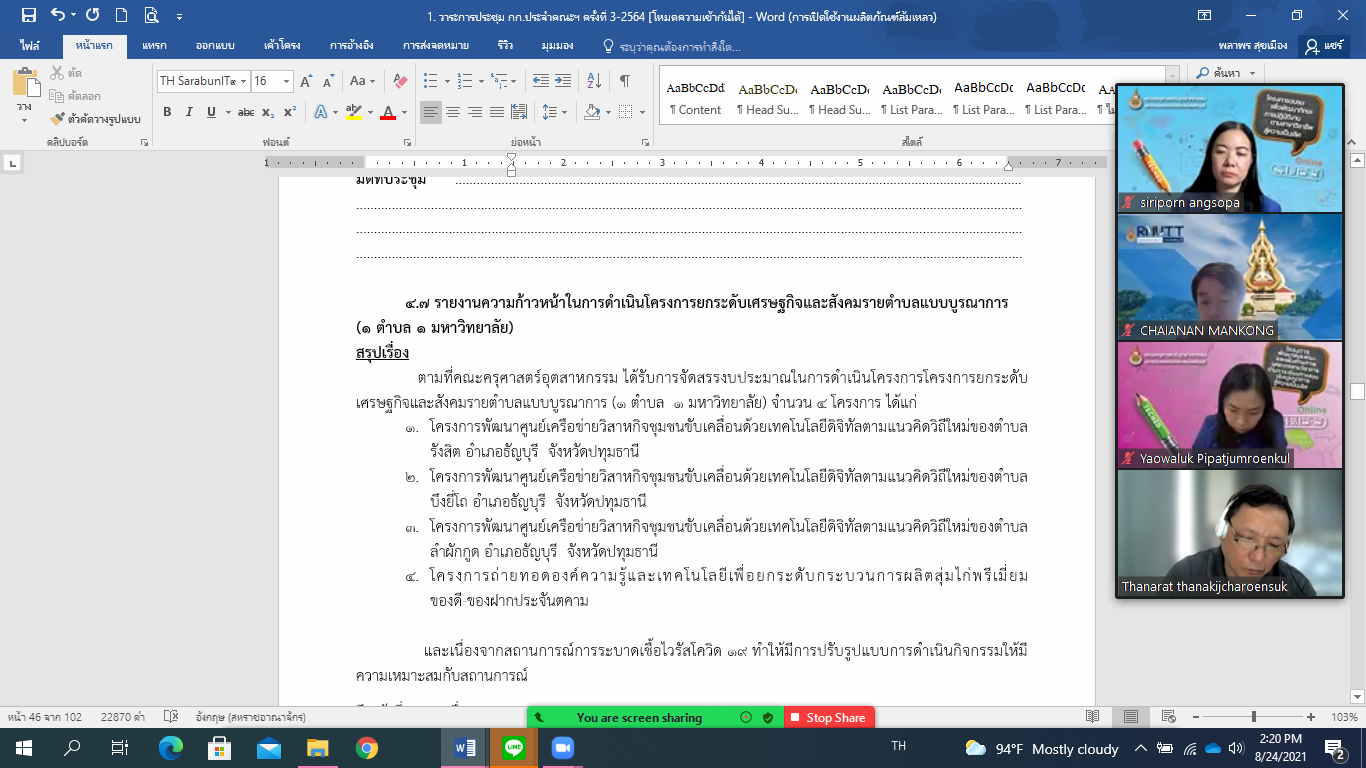The width and height of the screenshot is (1366, 768).
Task: Align text left
Action: pos(431,112)
